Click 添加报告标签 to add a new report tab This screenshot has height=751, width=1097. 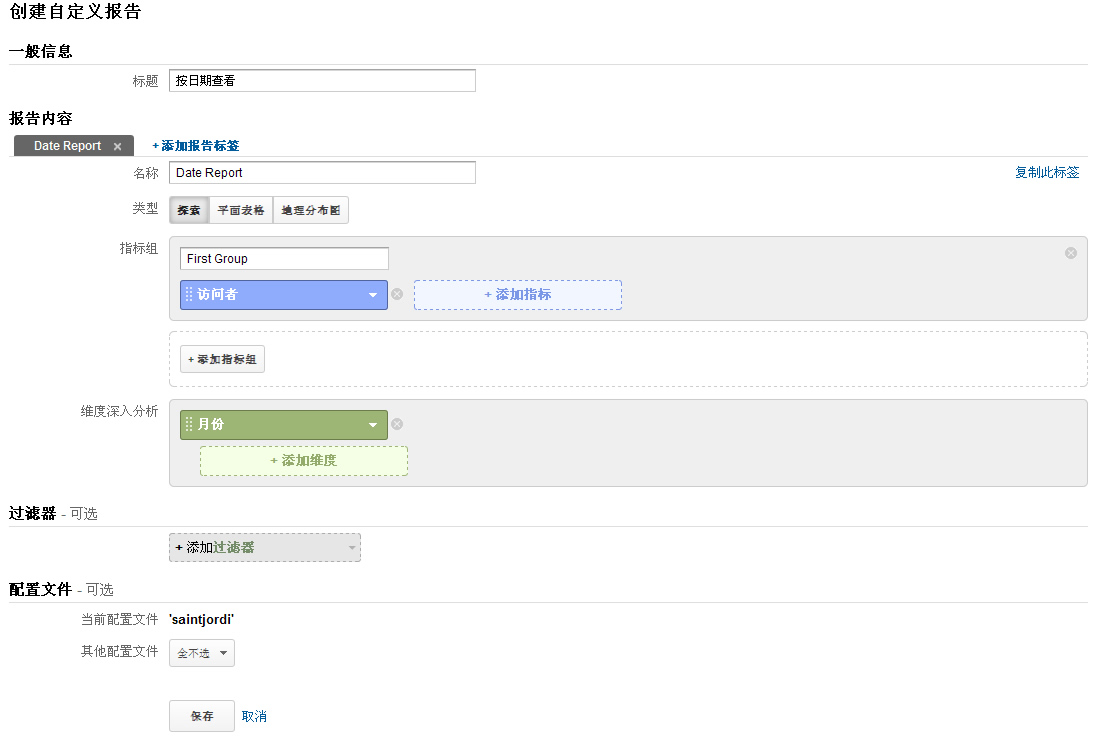pos(197,145)
